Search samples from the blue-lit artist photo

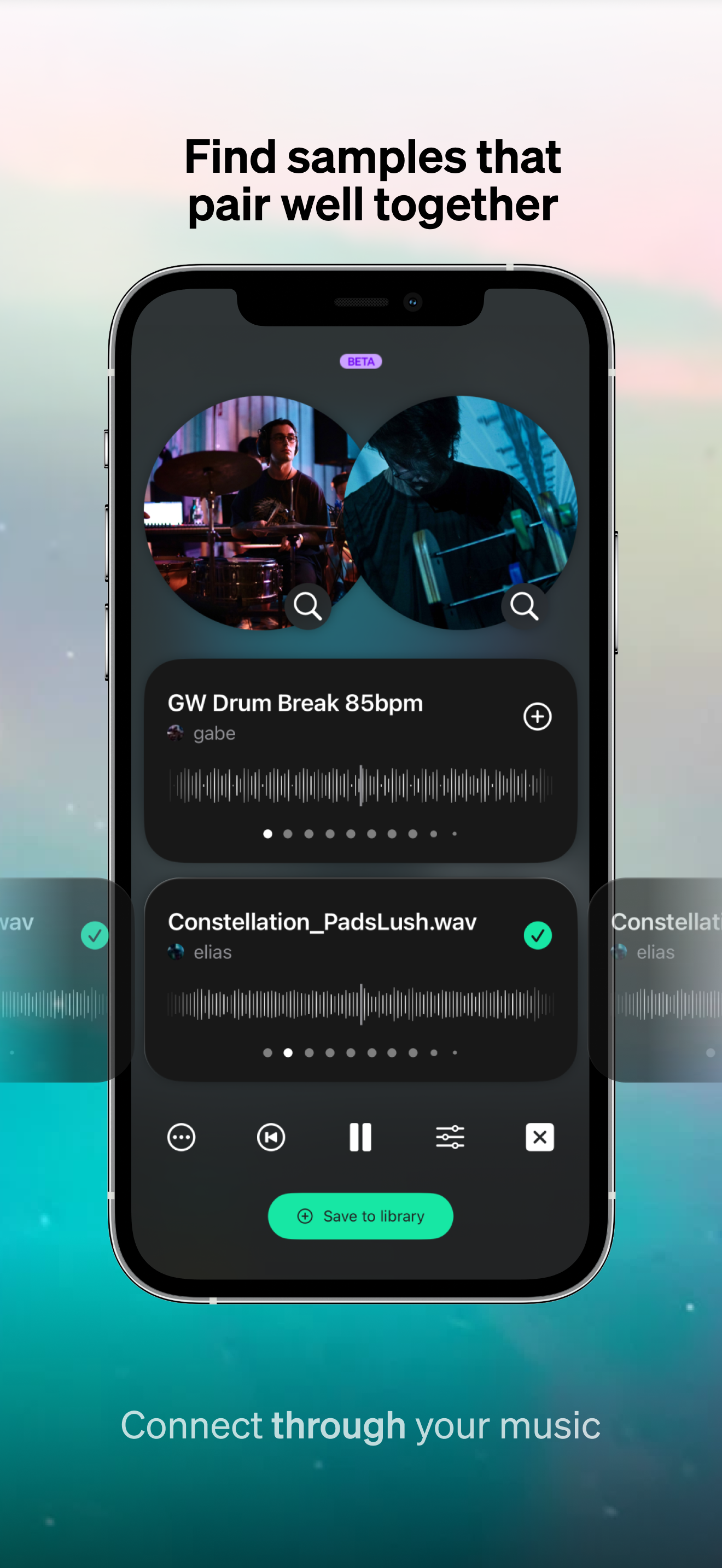tap(524, 606)
